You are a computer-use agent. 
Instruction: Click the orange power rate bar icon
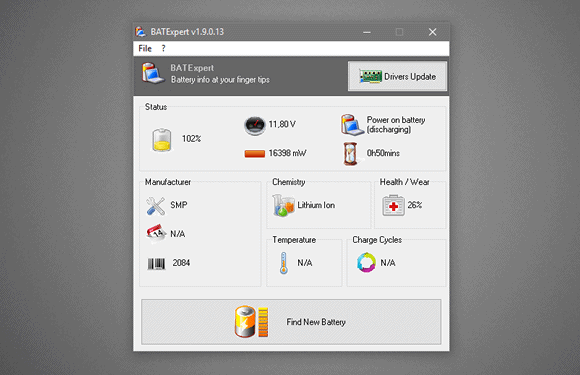point(255,153)
